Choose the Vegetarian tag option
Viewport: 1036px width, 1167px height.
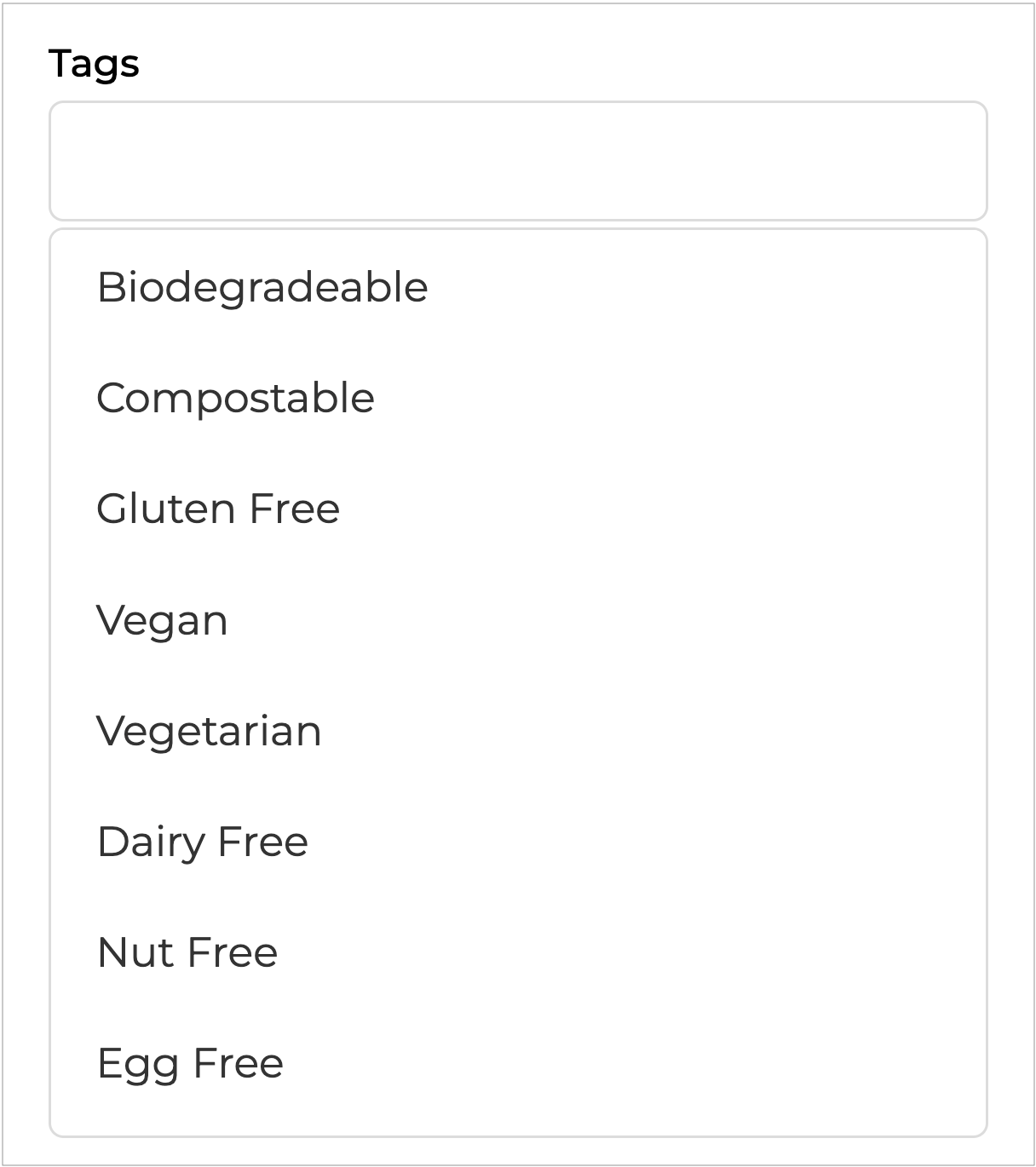tap(209, 731)
